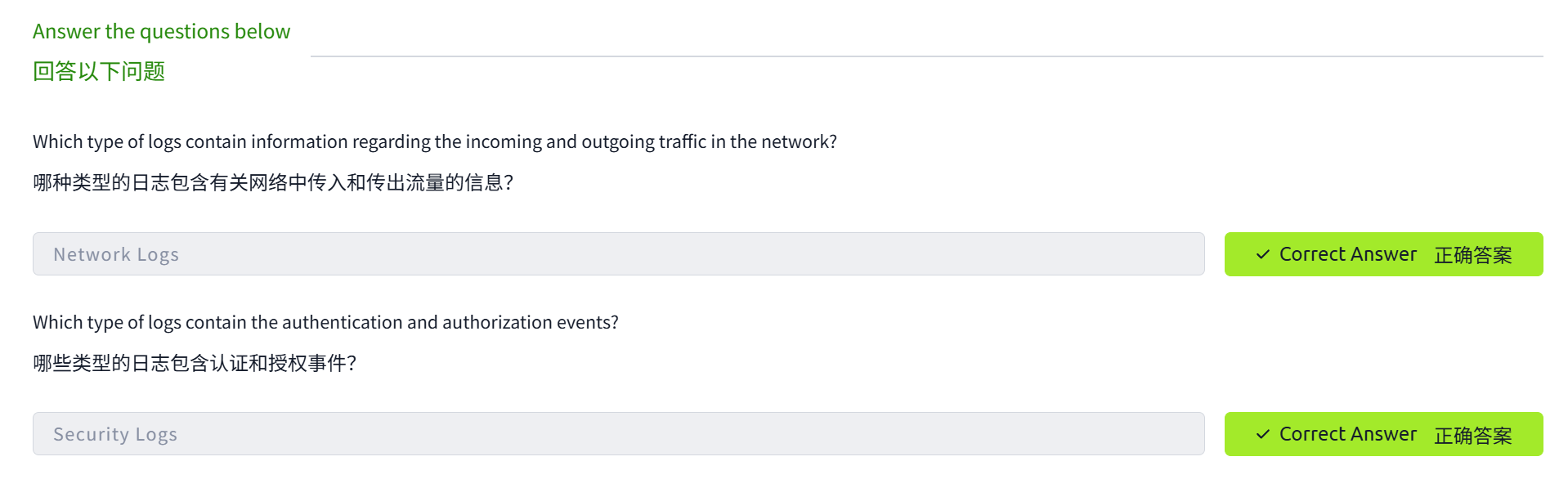The image size is (1568, 488).
Task: Click "正确答案" label on Security Logs button
Action: pos(1472,435)
